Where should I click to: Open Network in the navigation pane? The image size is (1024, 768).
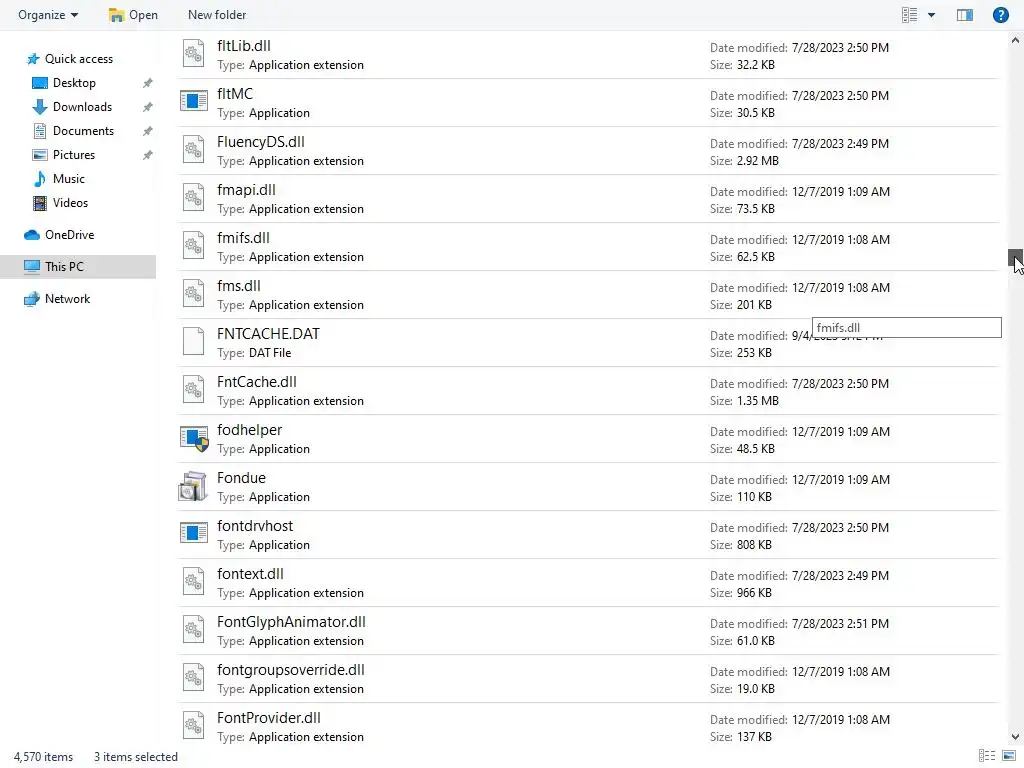pyautogui.click(x=67, y=299)
